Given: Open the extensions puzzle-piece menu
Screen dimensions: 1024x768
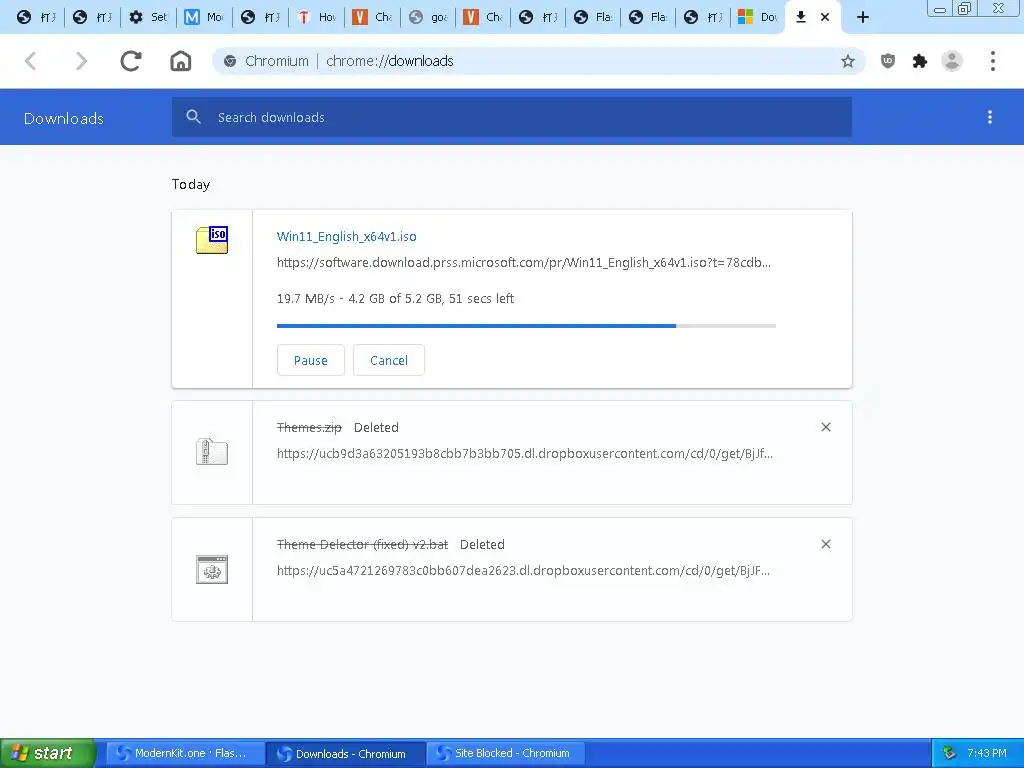Looking at the screenshot, I should pyautogui.click(x=920, y=61).
